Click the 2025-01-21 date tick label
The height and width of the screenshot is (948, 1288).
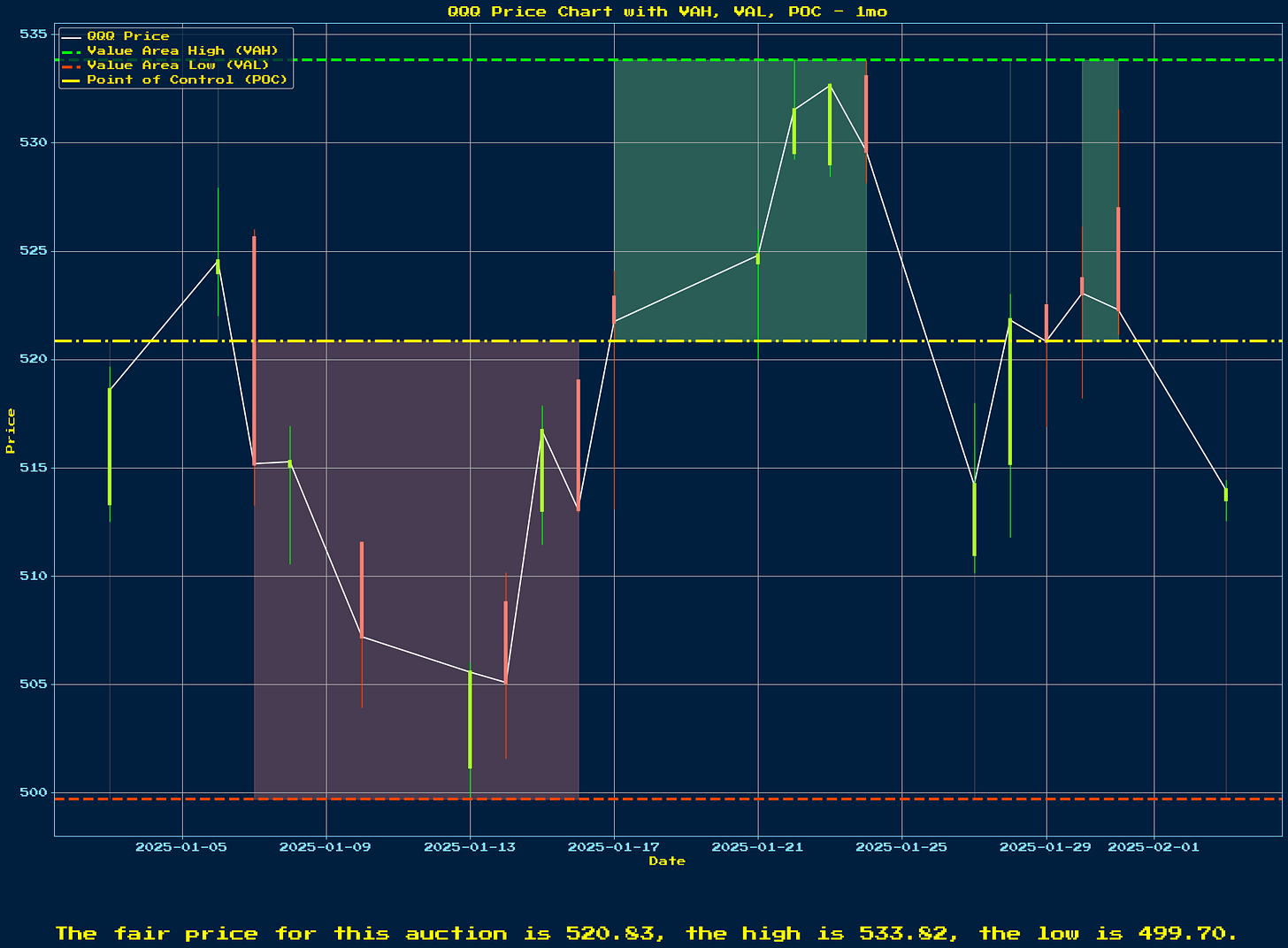[758, 847]
